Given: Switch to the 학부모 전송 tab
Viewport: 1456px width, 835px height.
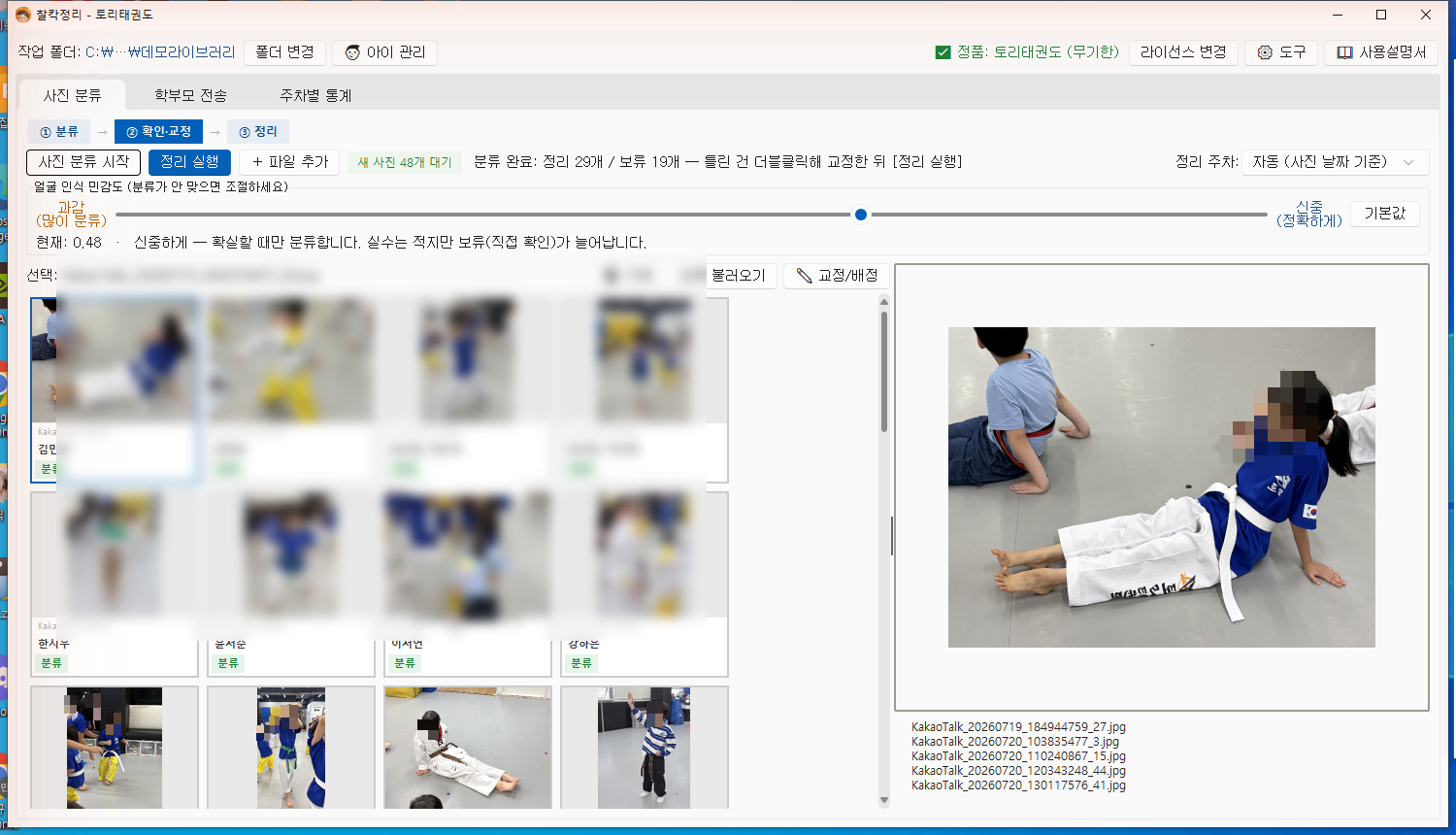Looking at the screenshot, I should tap(190, 95).
